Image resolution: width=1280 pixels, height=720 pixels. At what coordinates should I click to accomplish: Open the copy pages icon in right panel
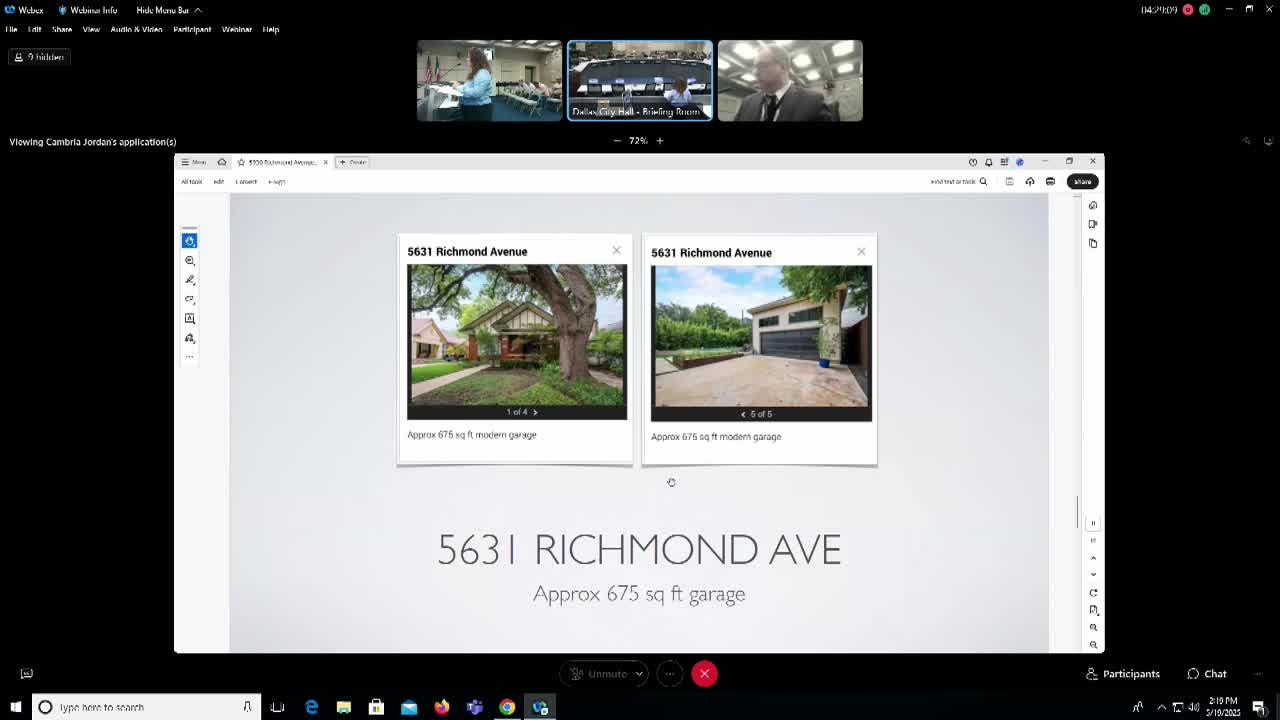tap(1093, 243)
